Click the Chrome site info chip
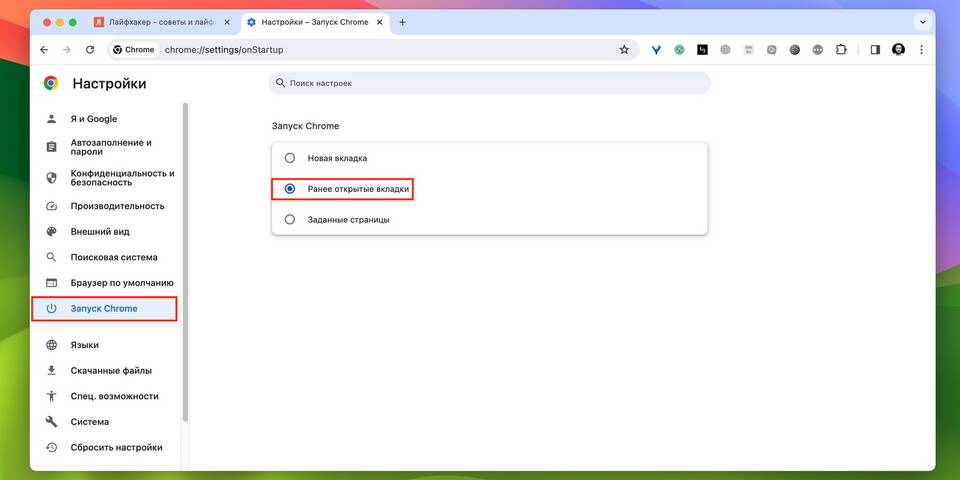This screenshot has height=480, width=960. click(x=134, y=50)
